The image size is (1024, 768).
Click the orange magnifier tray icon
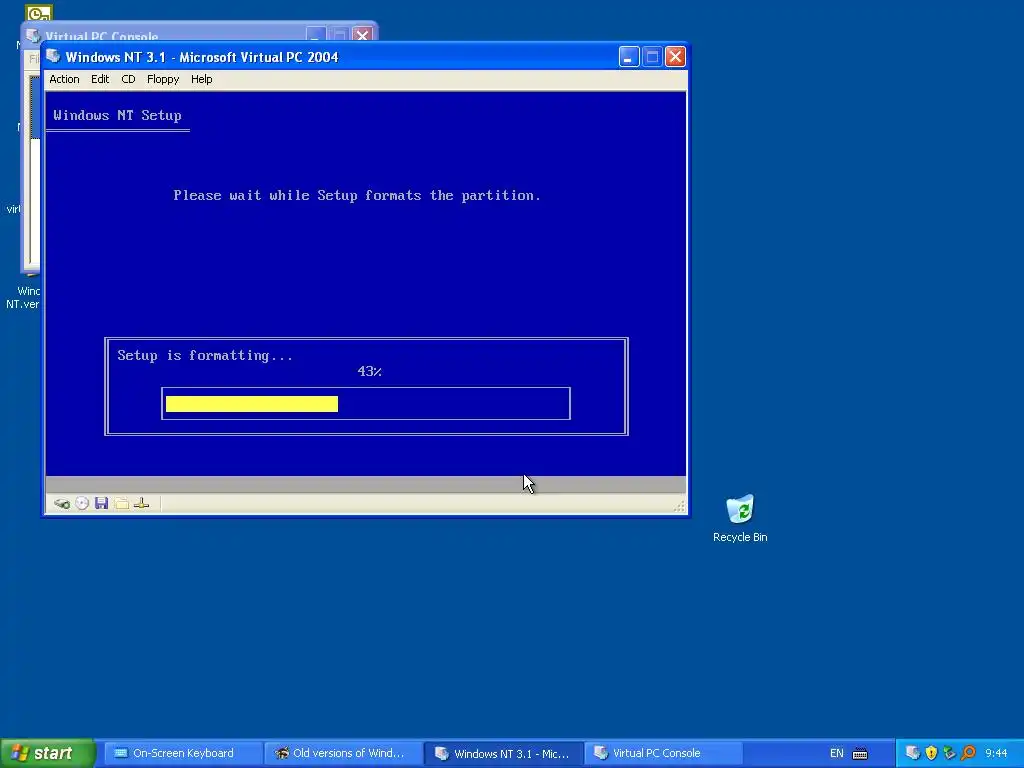[968, 753]
